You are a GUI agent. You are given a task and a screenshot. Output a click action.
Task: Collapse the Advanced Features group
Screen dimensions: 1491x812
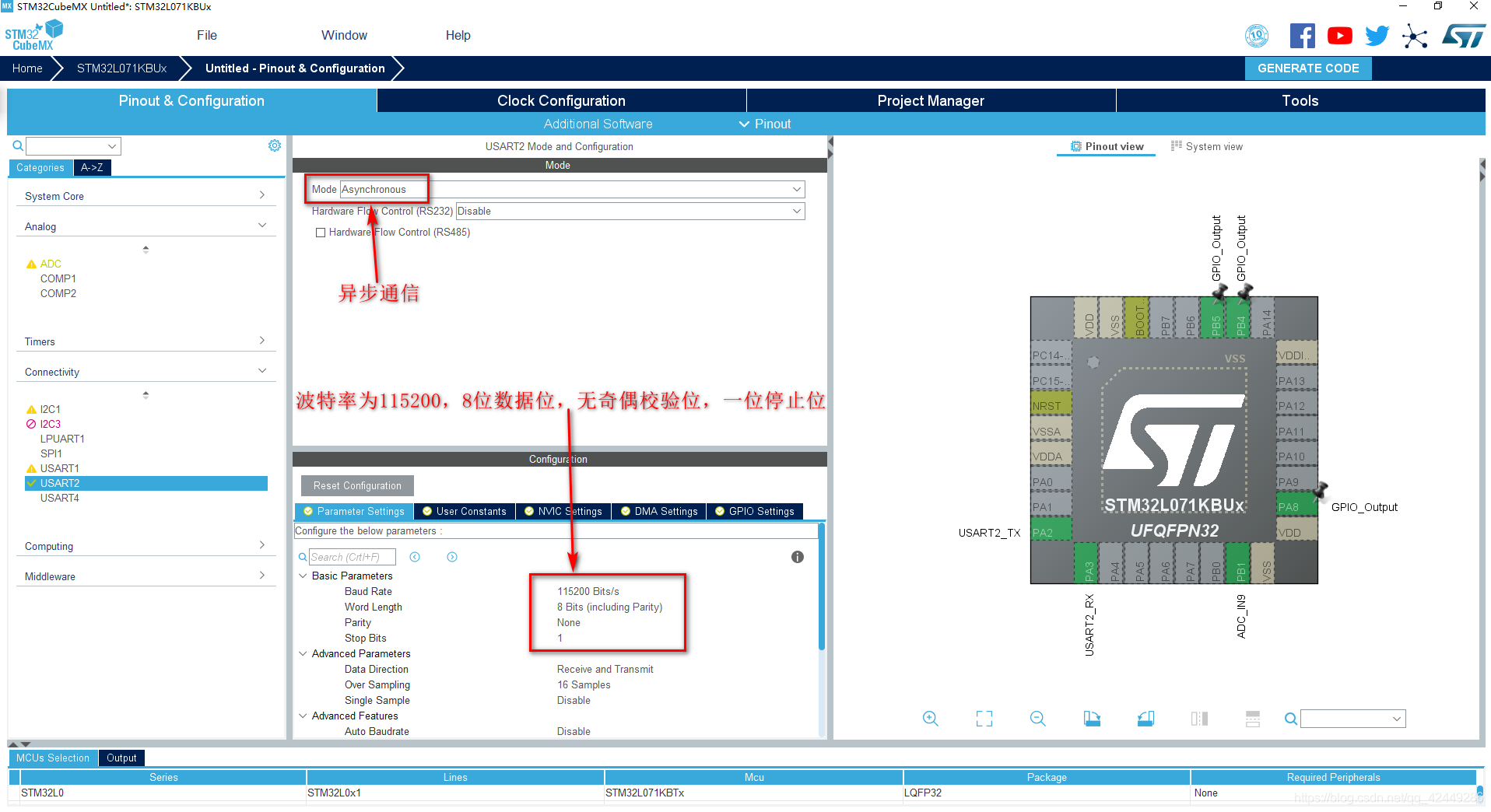coord(303,716)
